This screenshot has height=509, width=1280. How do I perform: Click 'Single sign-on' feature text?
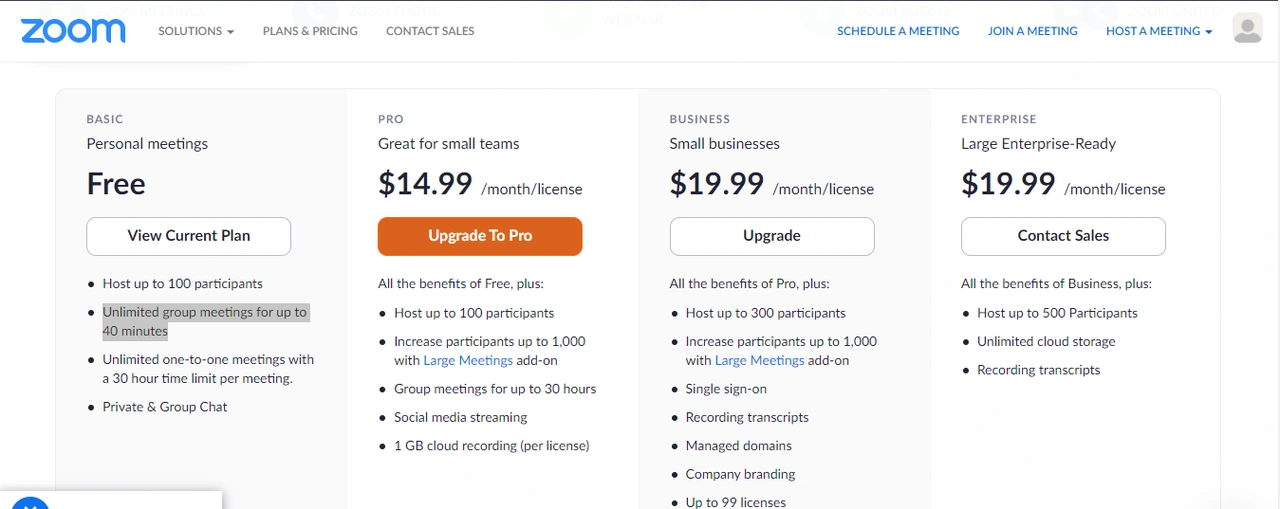726,389
